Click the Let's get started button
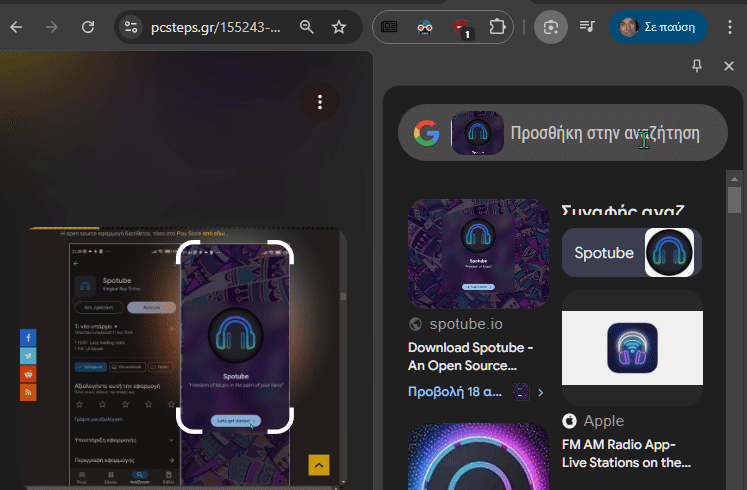The image size is (747, 490). pyautogui.click(x=236, y=421)
